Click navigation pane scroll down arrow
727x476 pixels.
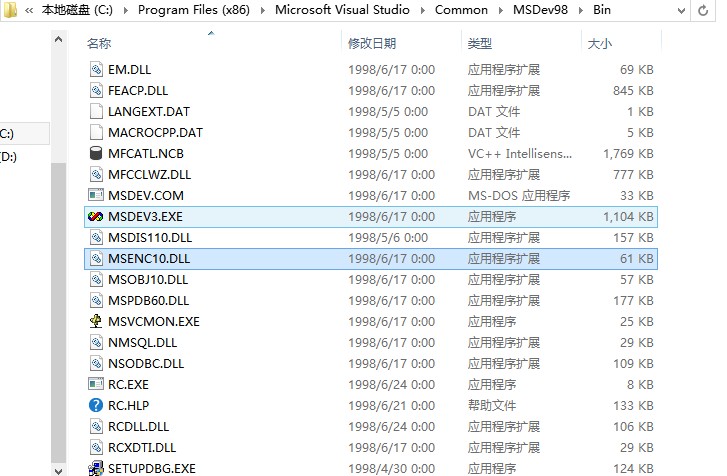[x=58, y=471]
